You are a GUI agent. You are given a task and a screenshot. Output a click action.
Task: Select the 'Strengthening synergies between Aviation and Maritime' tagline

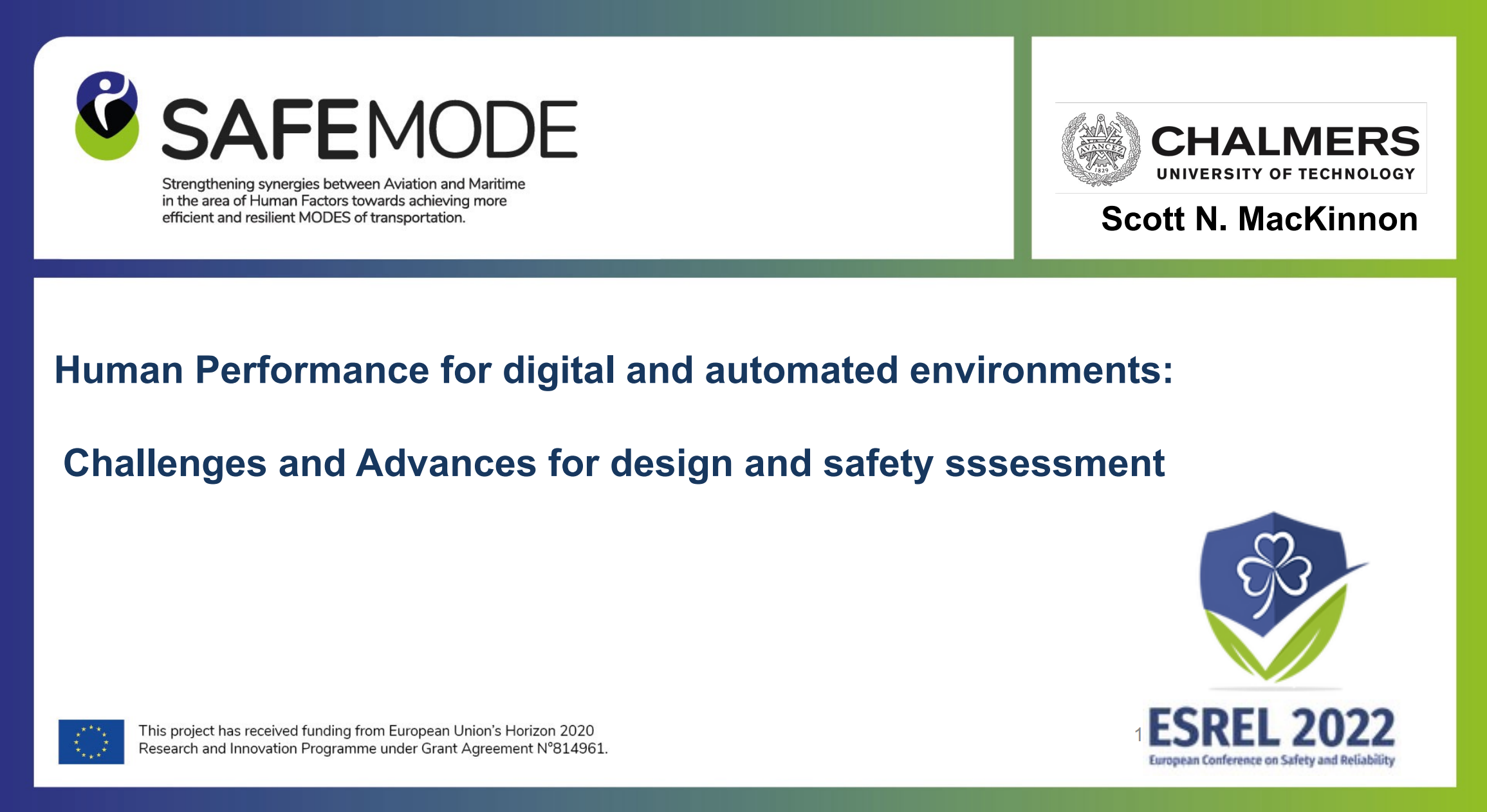(x=344, y=184)
